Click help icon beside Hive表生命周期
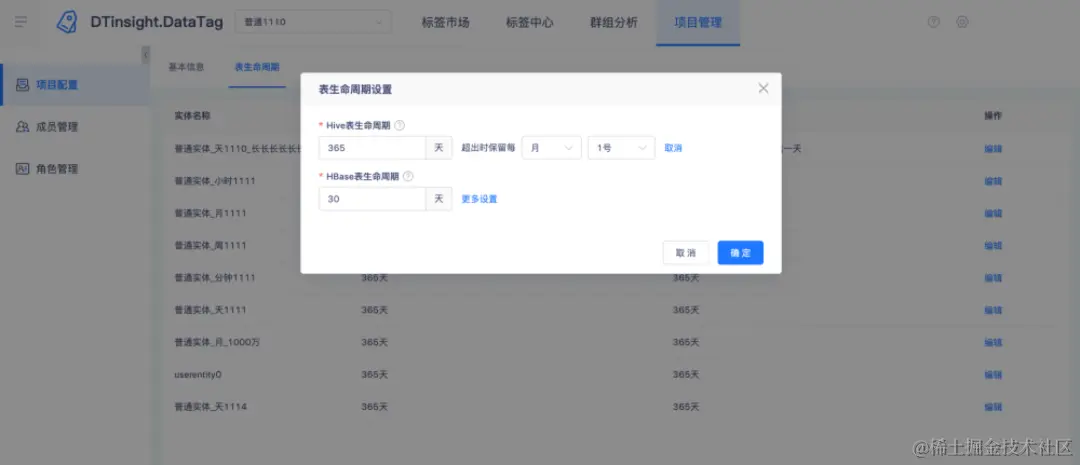Image resolution: width=1080 pixels, height=465 pixels. point(399,125)
